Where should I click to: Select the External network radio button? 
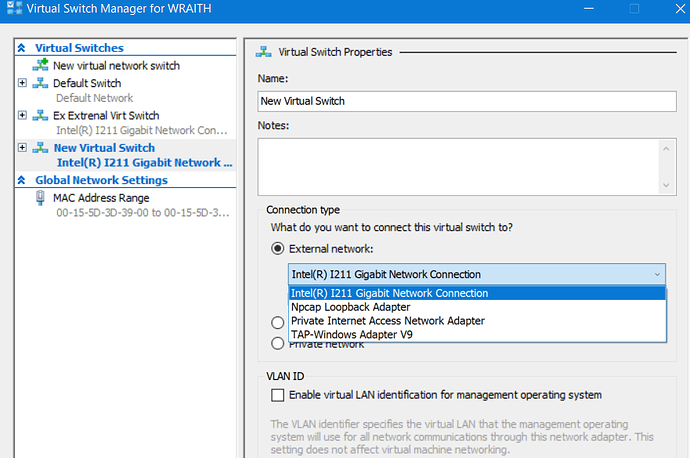click(277, 249)
